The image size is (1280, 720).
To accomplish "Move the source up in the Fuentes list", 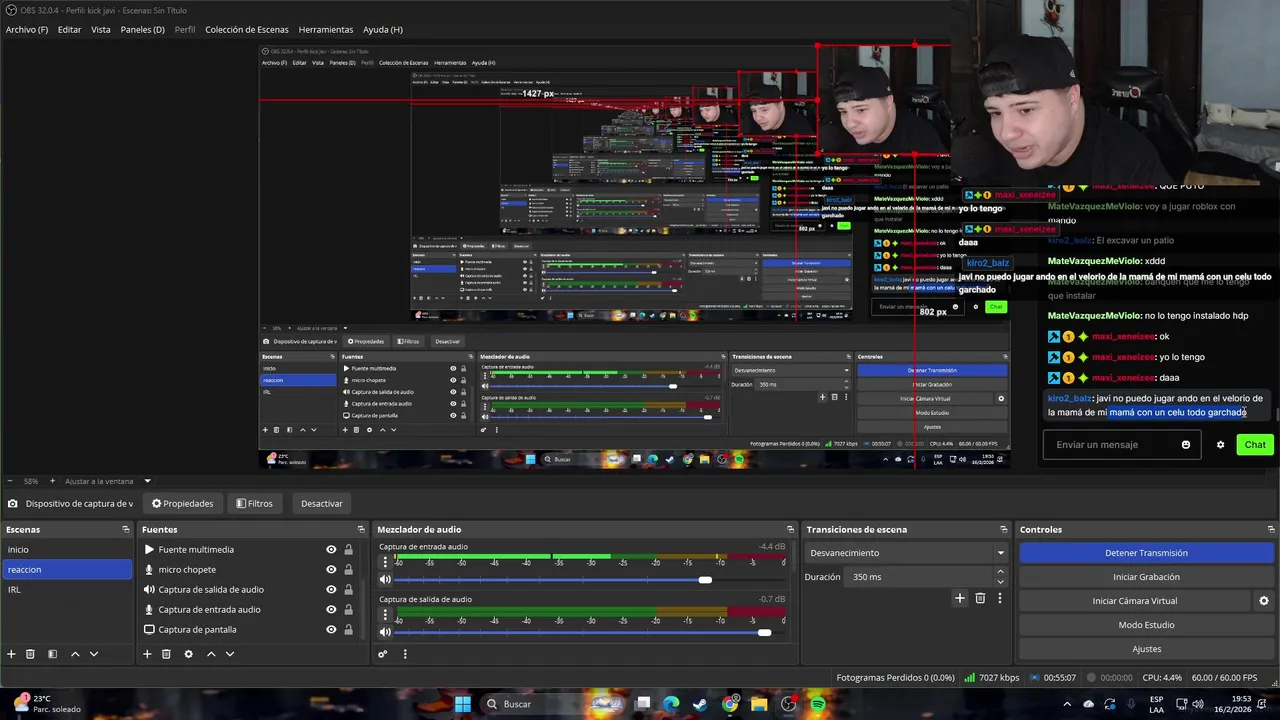I will click(x=211, y=654).
